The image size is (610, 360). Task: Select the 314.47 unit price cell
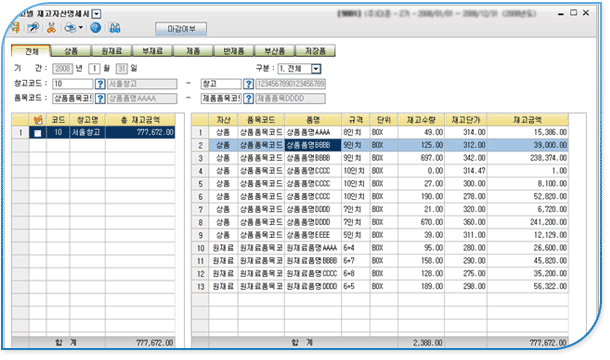466,171
